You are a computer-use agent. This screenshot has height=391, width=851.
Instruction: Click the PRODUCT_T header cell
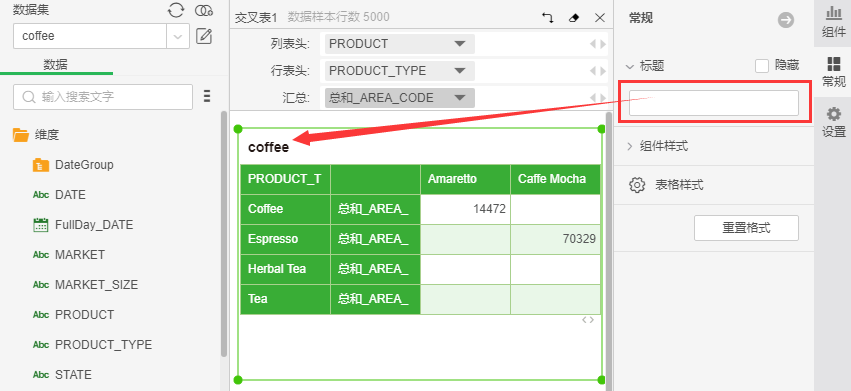point(285,179)
